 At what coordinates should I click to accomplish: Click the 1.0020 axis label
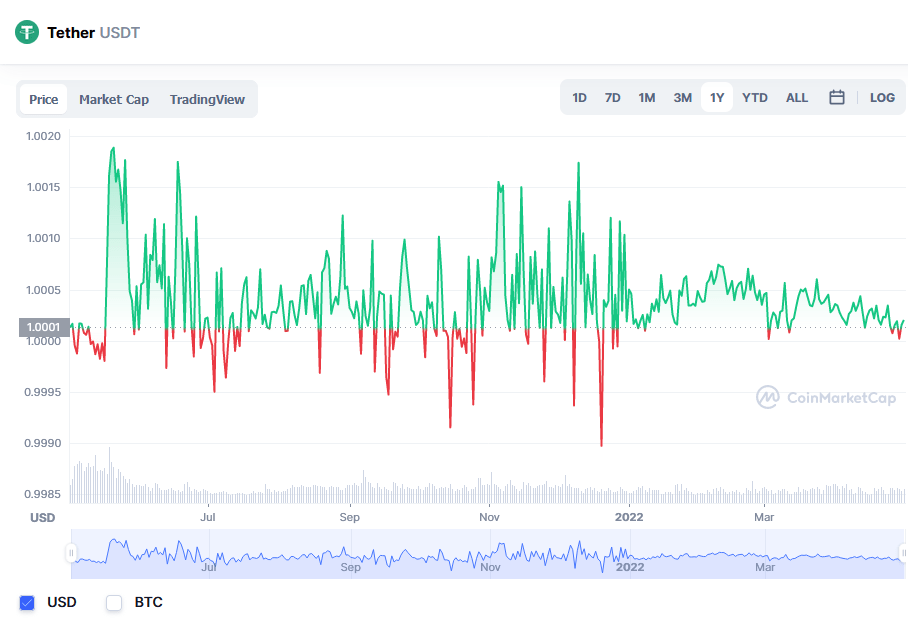43,136
